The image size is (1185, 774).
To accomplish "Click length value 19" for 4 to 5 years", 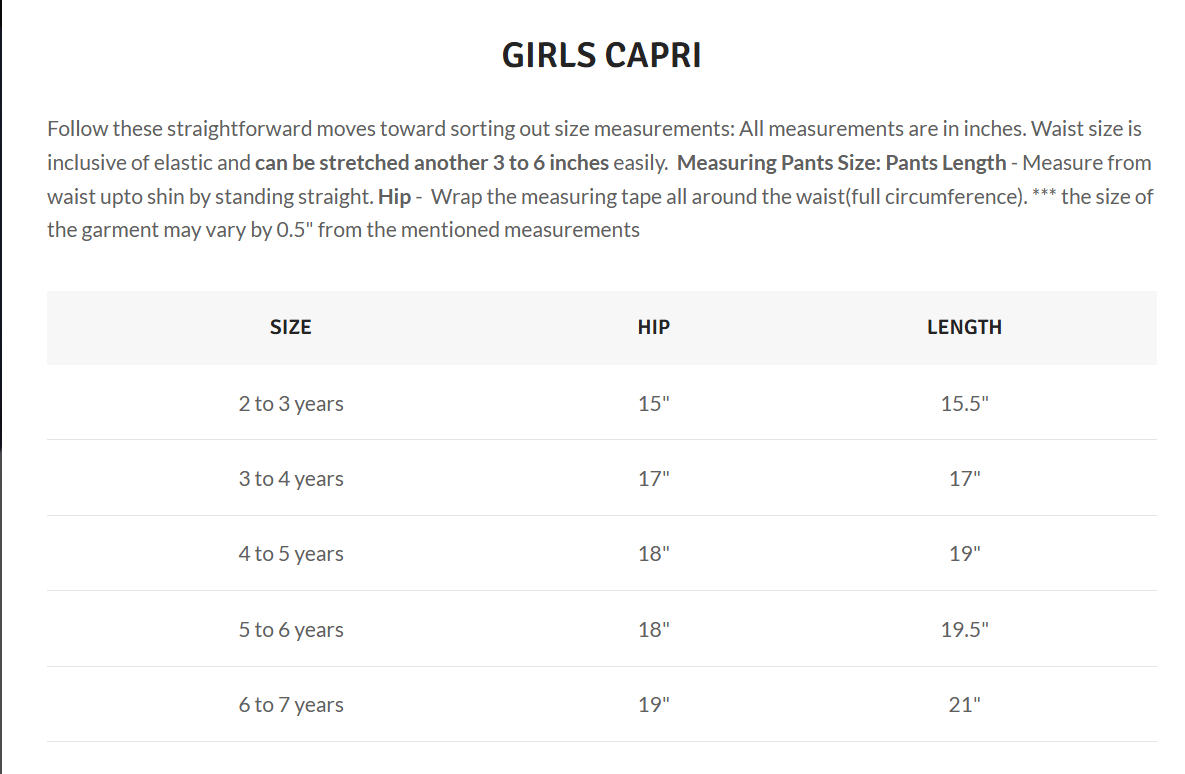I will click(964, 554).
